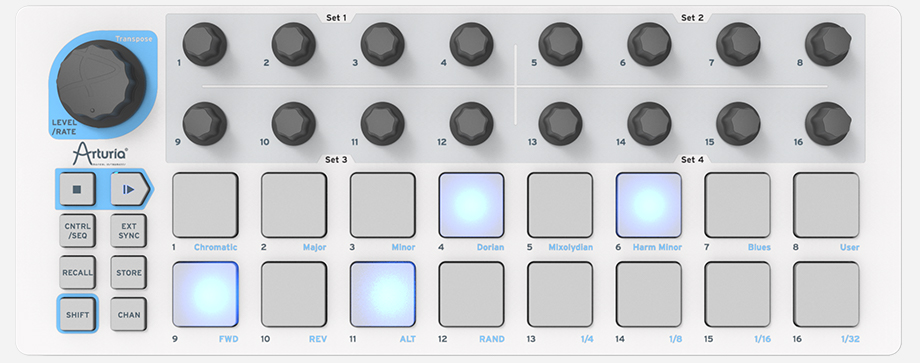The height and width of the screenshot is (363, 920).
Task: Click the STORE button
Action: [x=128, y=273]
